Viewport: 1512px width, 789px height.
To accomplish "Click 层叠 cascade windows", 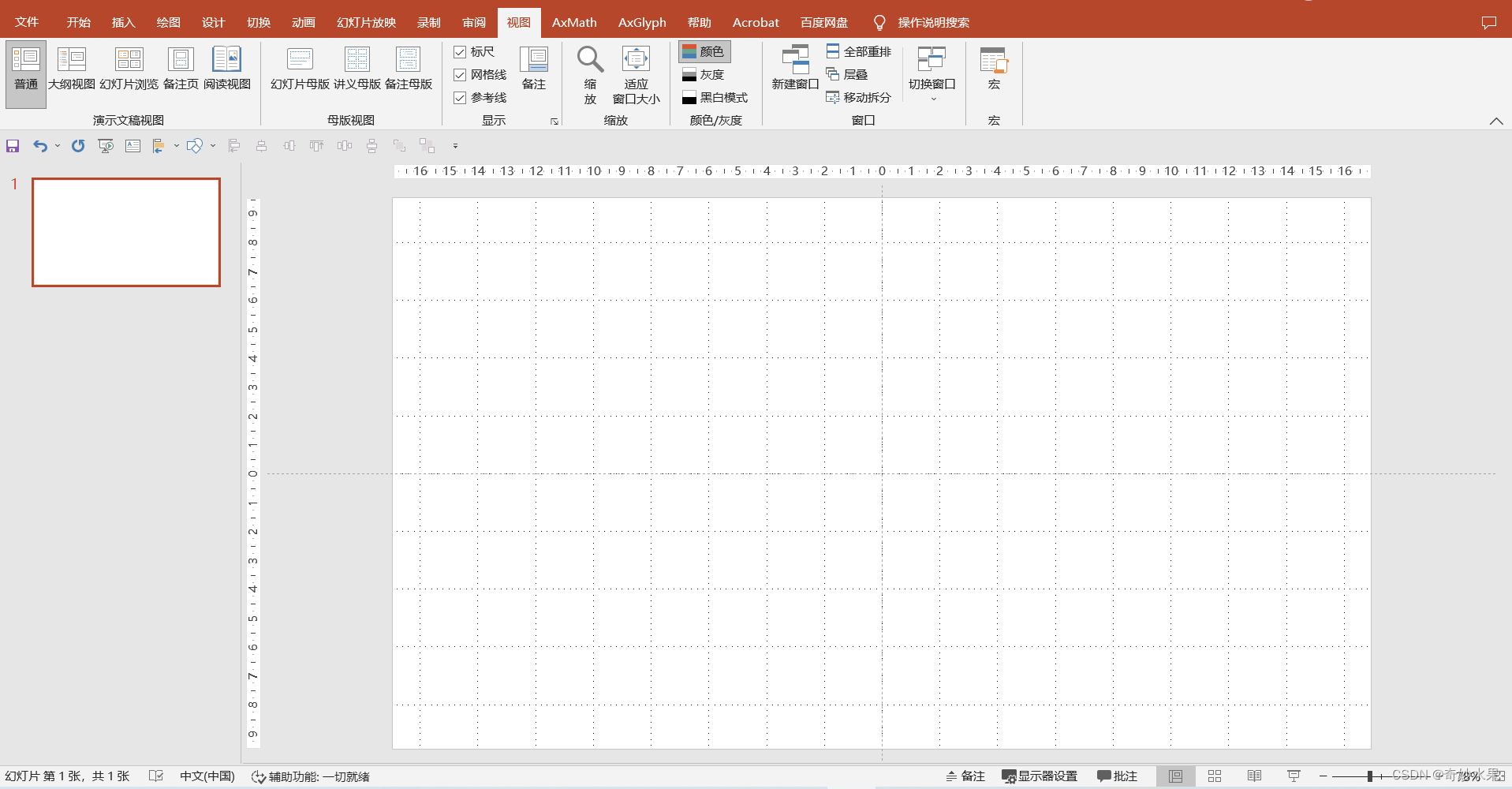I will [846, 74].
